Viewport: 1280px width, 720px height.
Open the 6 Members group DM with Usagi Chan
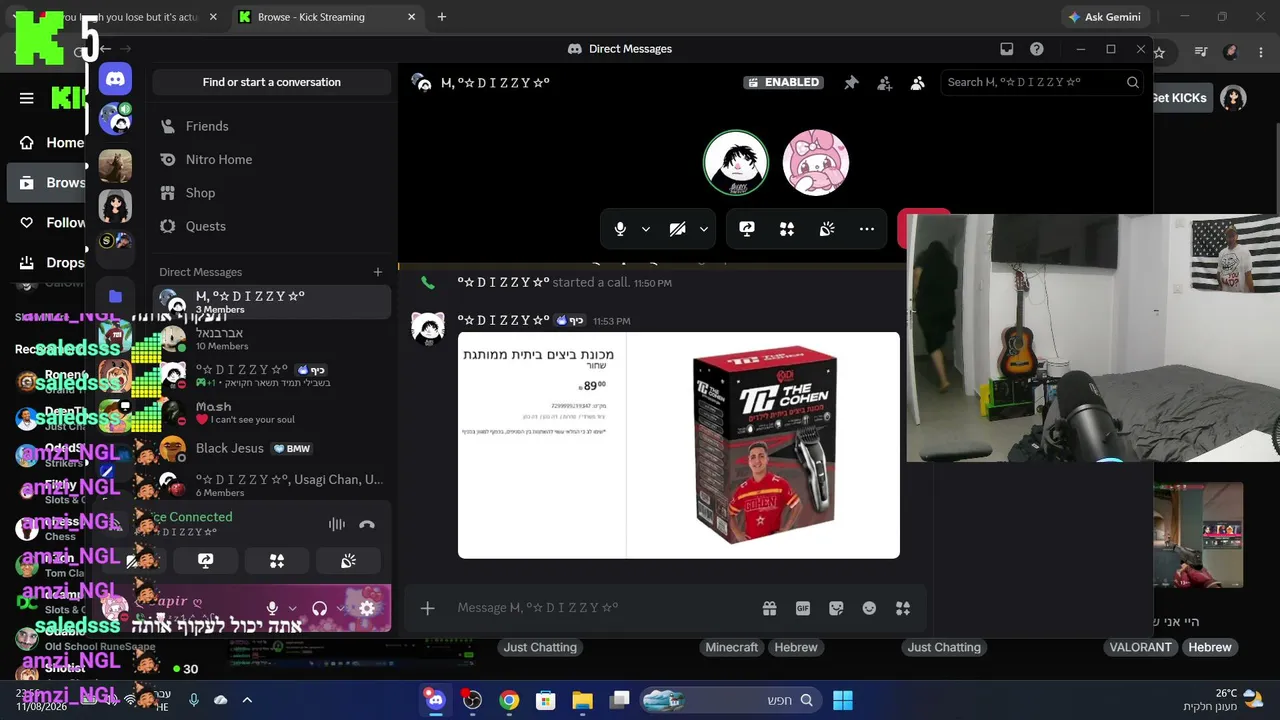(x=272, y=485)
